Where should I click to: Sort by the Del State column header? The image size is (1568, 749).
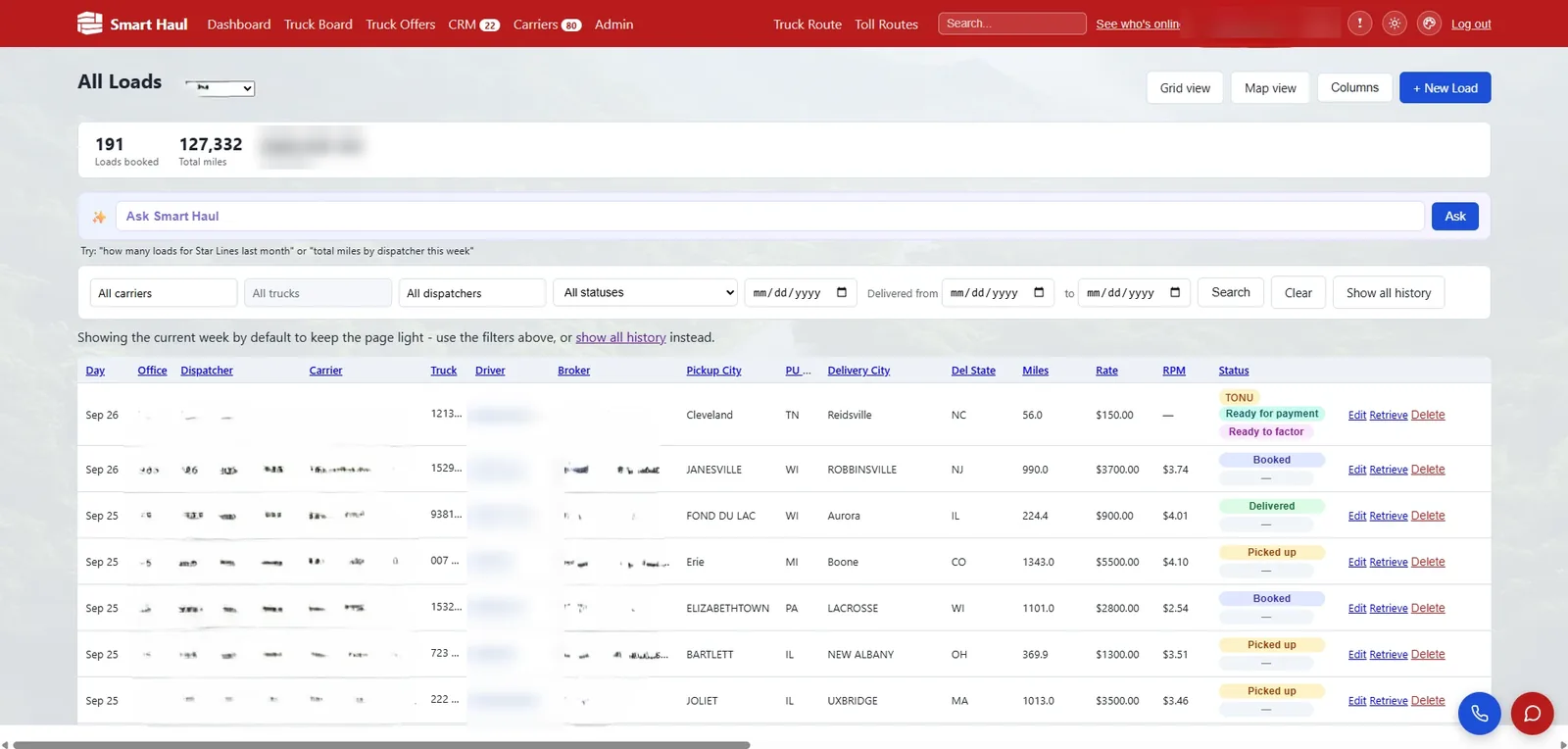click(973, 371)
